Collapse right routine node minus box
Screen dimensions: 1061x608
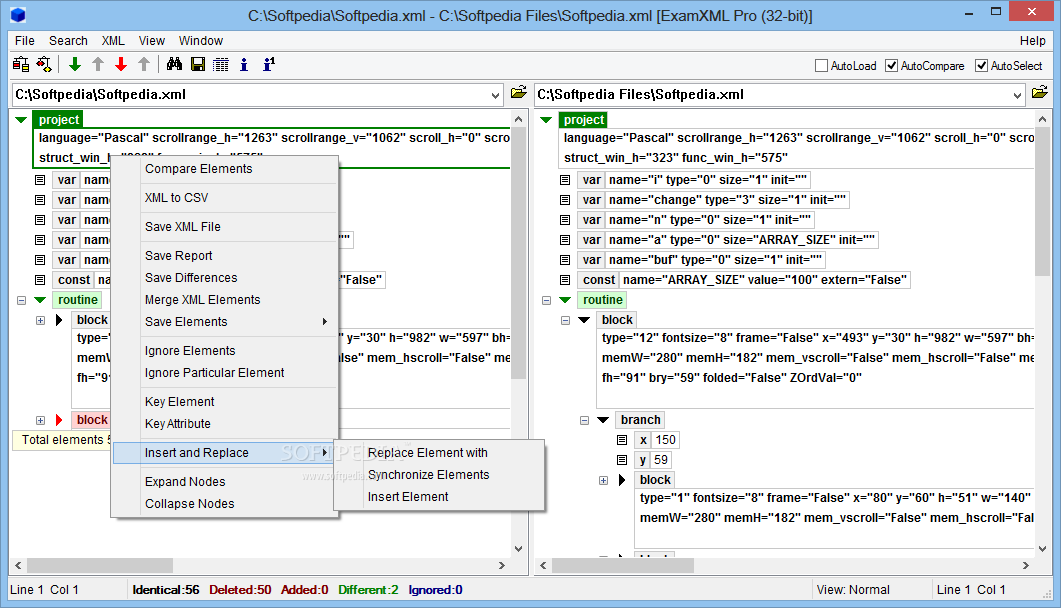pos(547,300)
